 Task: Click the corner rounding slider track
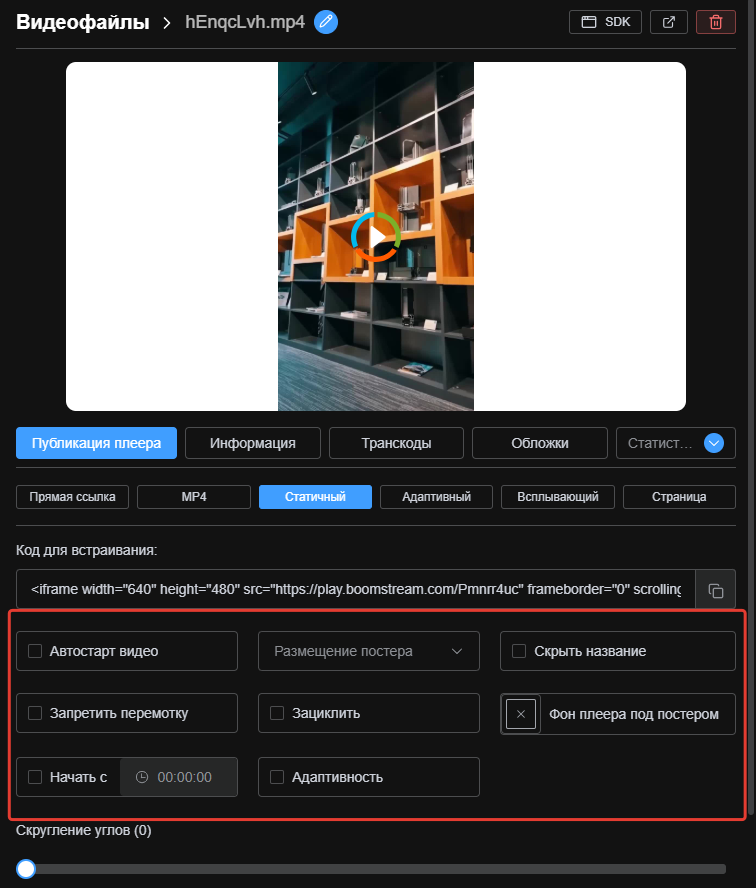(371, 869)
